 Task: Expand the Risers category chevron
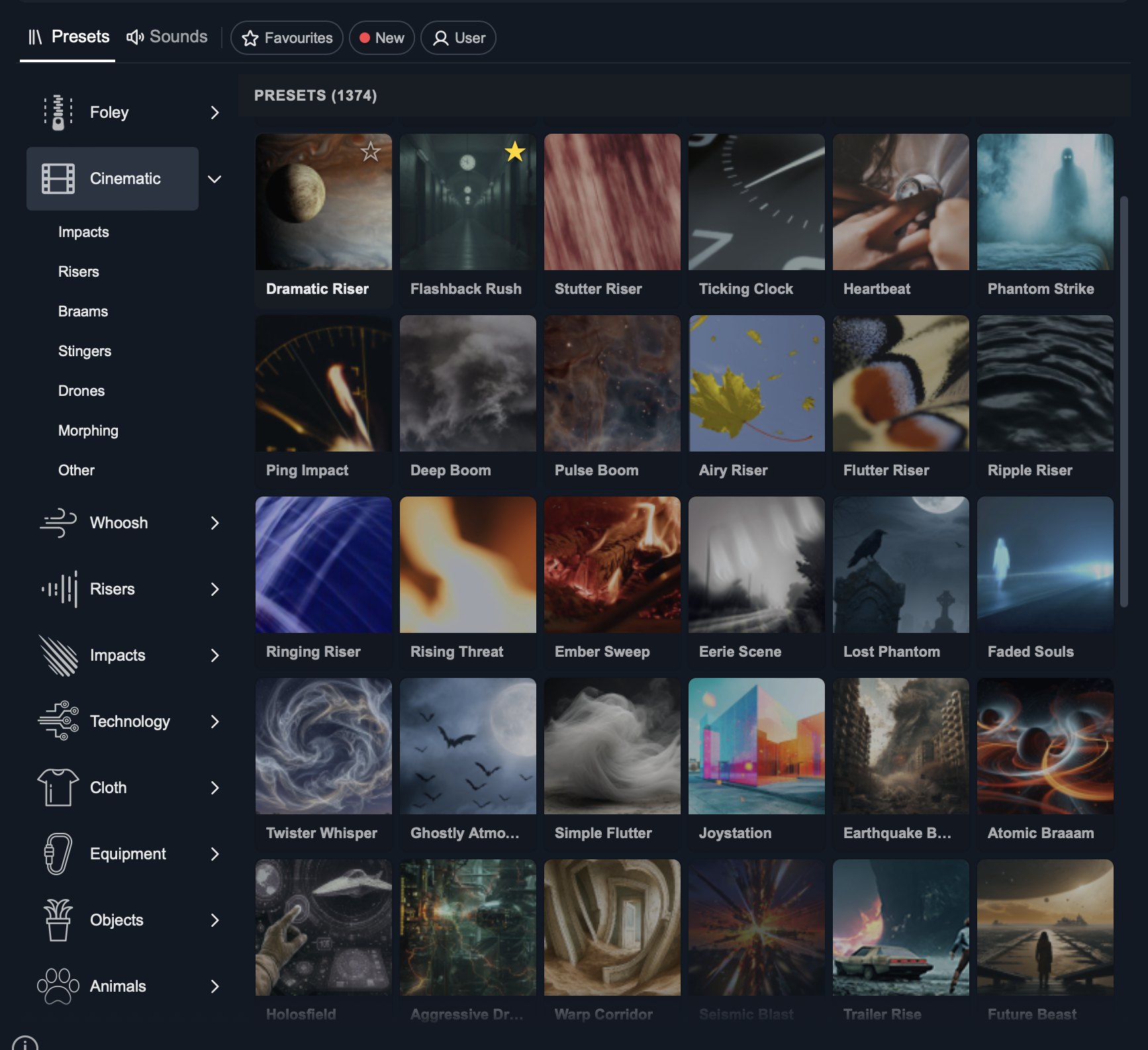pyautogui.click(x=215, y=589)
